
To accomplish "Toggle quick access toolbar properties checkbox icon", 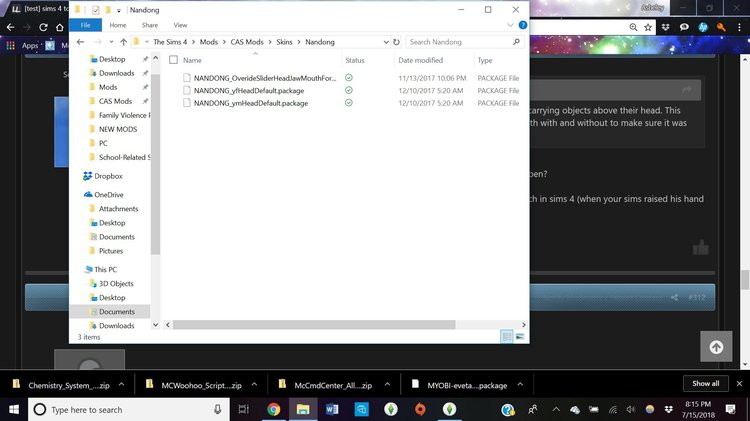I will coord(96,10).
